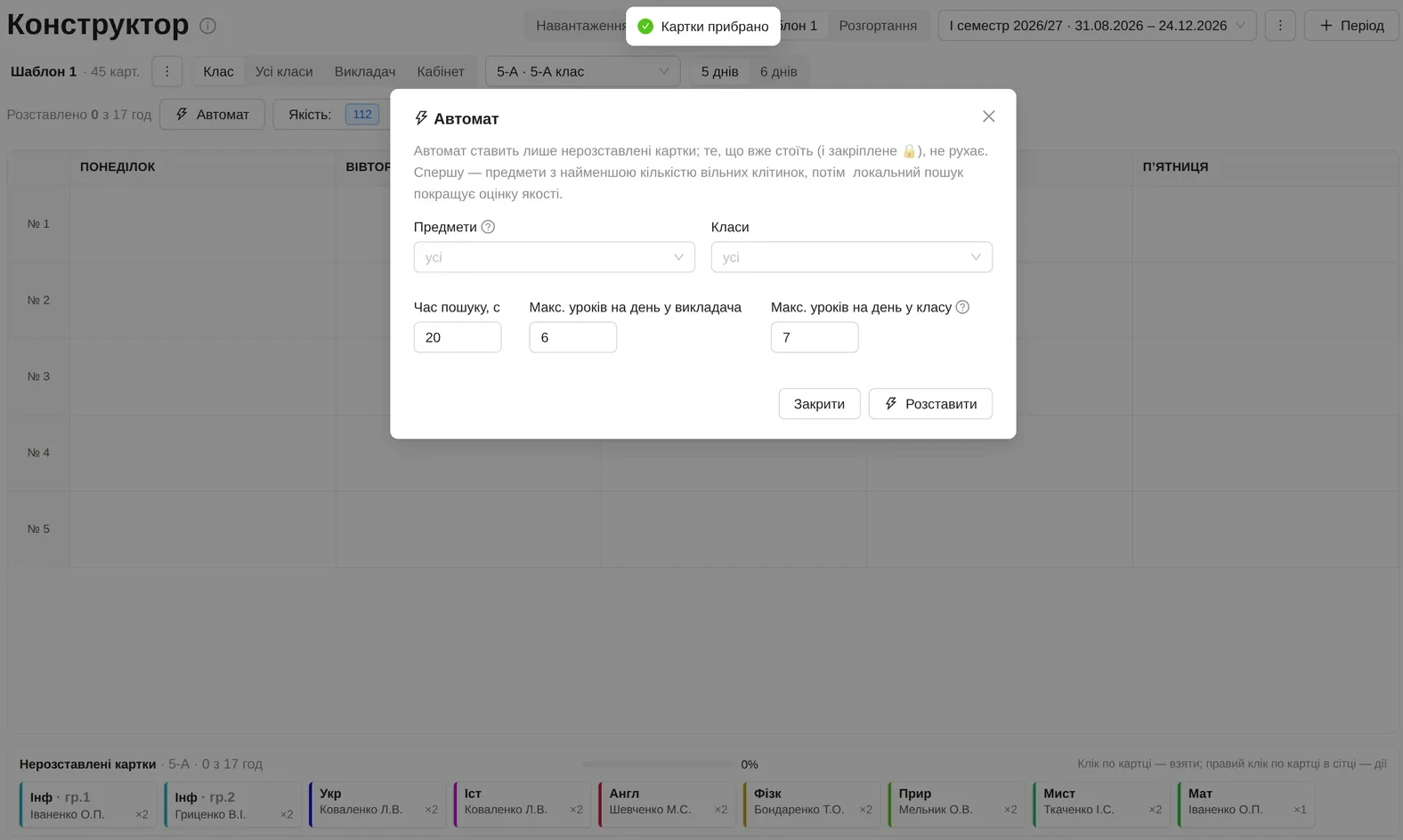Pick the Англ Шевченко card
This screenshot has width=1403, height=840.
click(668, 804)
